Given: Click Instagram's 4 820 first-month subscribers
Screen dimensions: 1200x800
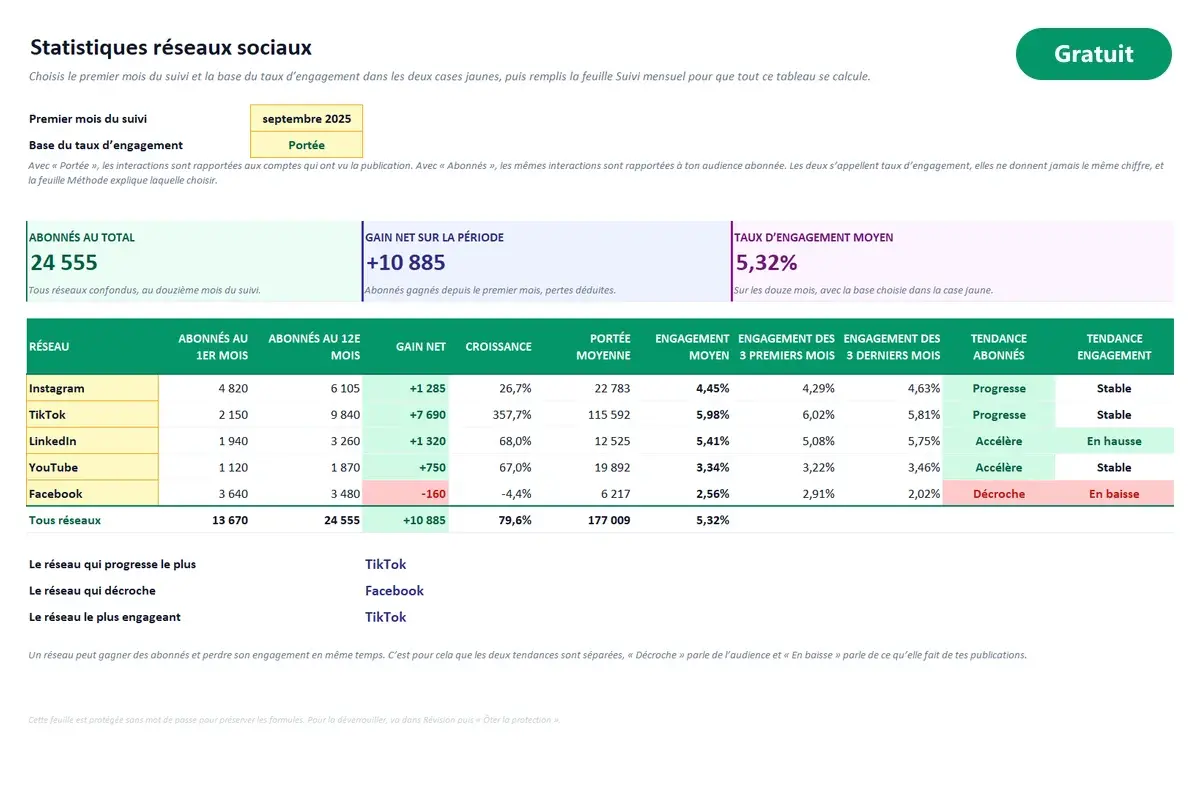Looking at the screenshot, I should coord(205,388).
